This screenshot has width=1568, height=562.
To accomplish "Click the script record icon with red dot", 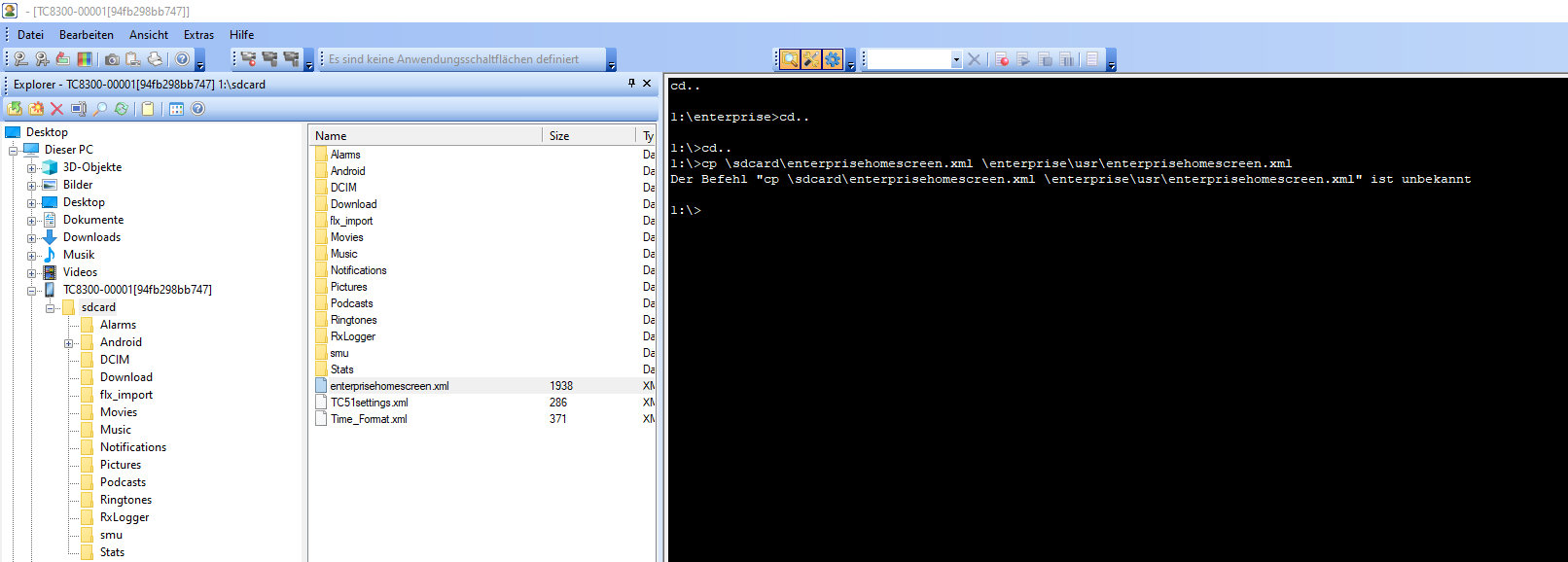I will [x=1002, y=59].
